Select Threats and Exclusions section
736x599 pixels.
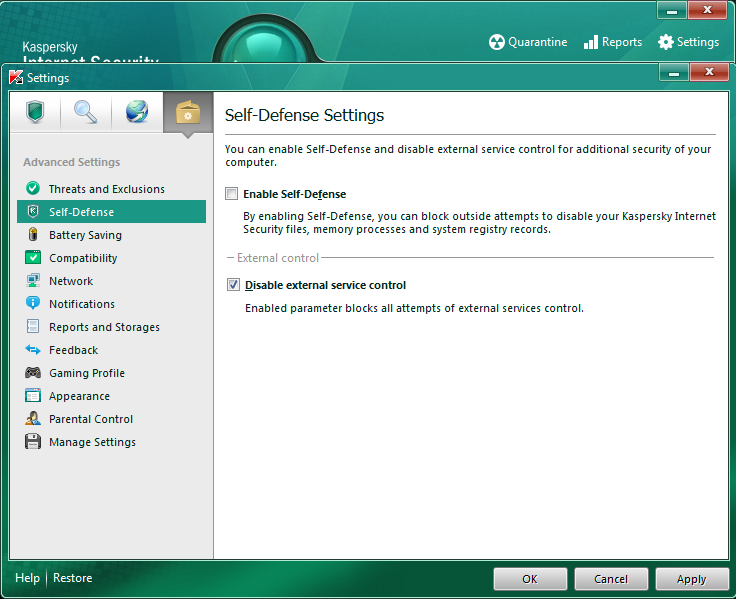[111, 189]
